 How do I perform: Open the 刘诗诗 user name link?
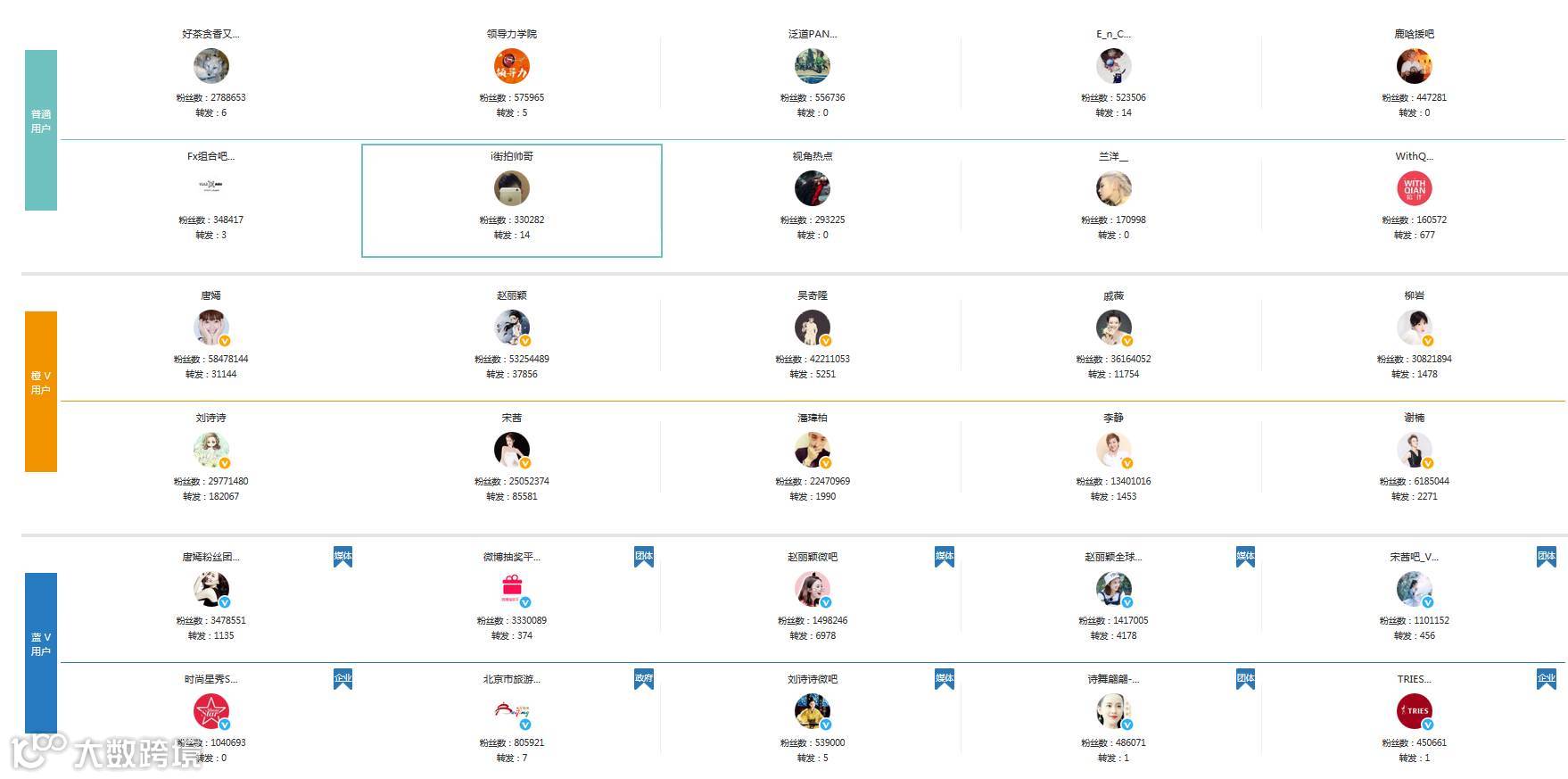click(210, 418)
